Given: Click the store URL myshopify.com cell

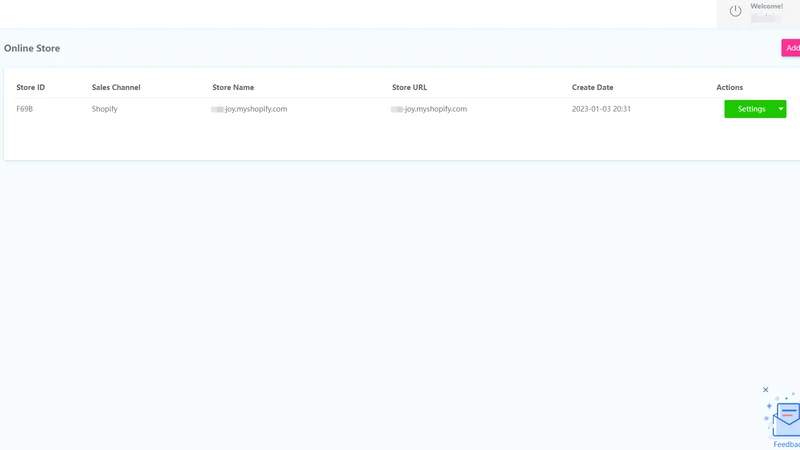Looking at the screenshot, I should (x=429, y=109).
